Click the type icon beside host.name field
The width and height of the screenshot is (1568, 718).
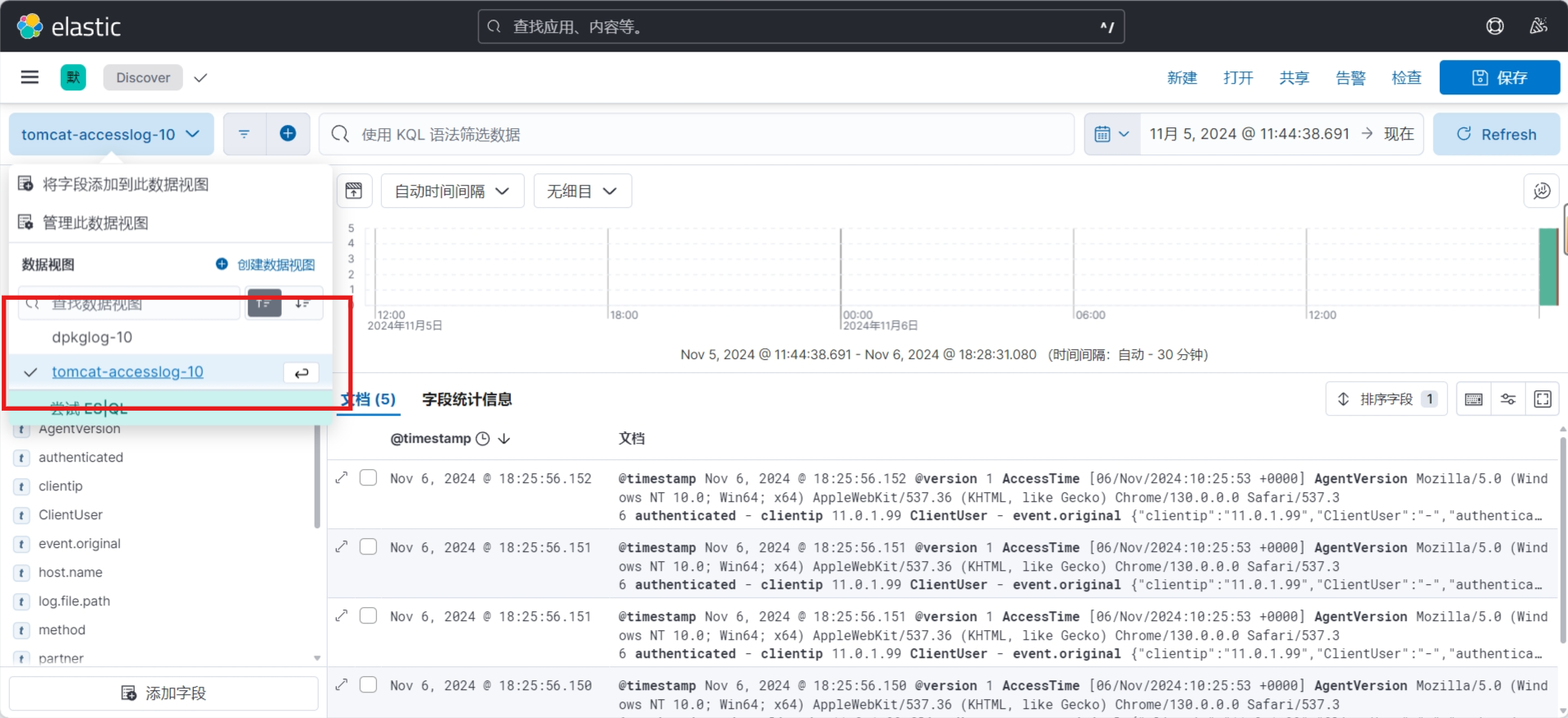(x=21, y=573)
